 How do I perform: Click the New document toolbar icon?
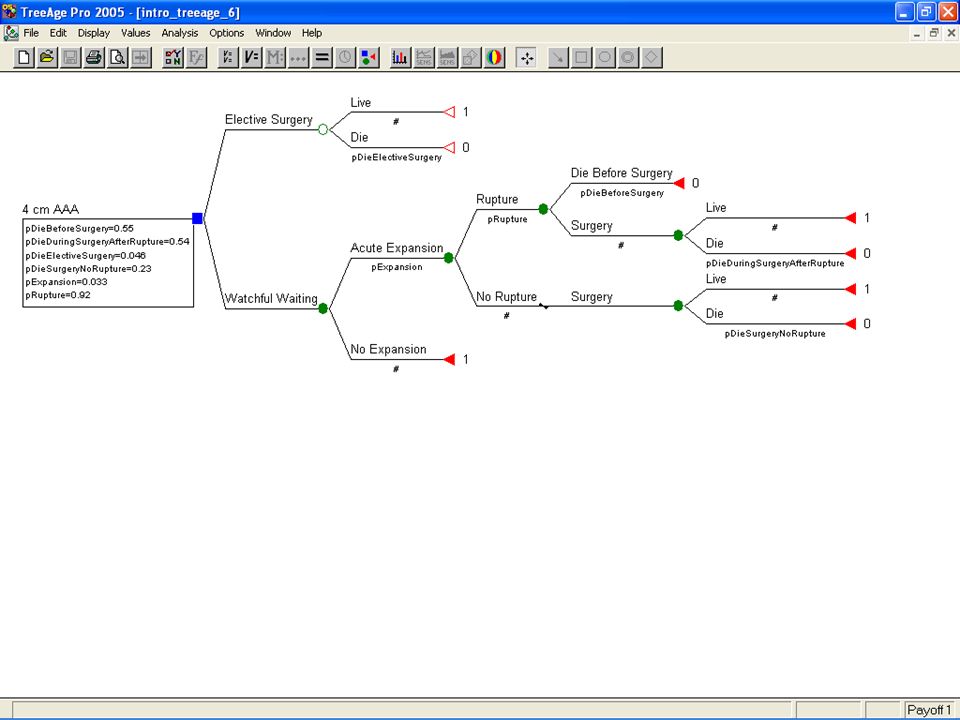pyautogui.click(x=24, y=58)
